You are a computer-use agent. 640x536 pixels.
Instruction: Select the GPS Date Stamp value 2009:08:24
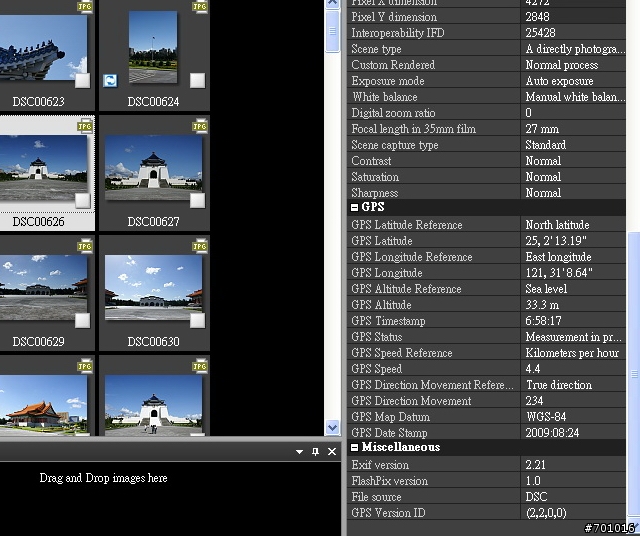(x=552, y=433)
